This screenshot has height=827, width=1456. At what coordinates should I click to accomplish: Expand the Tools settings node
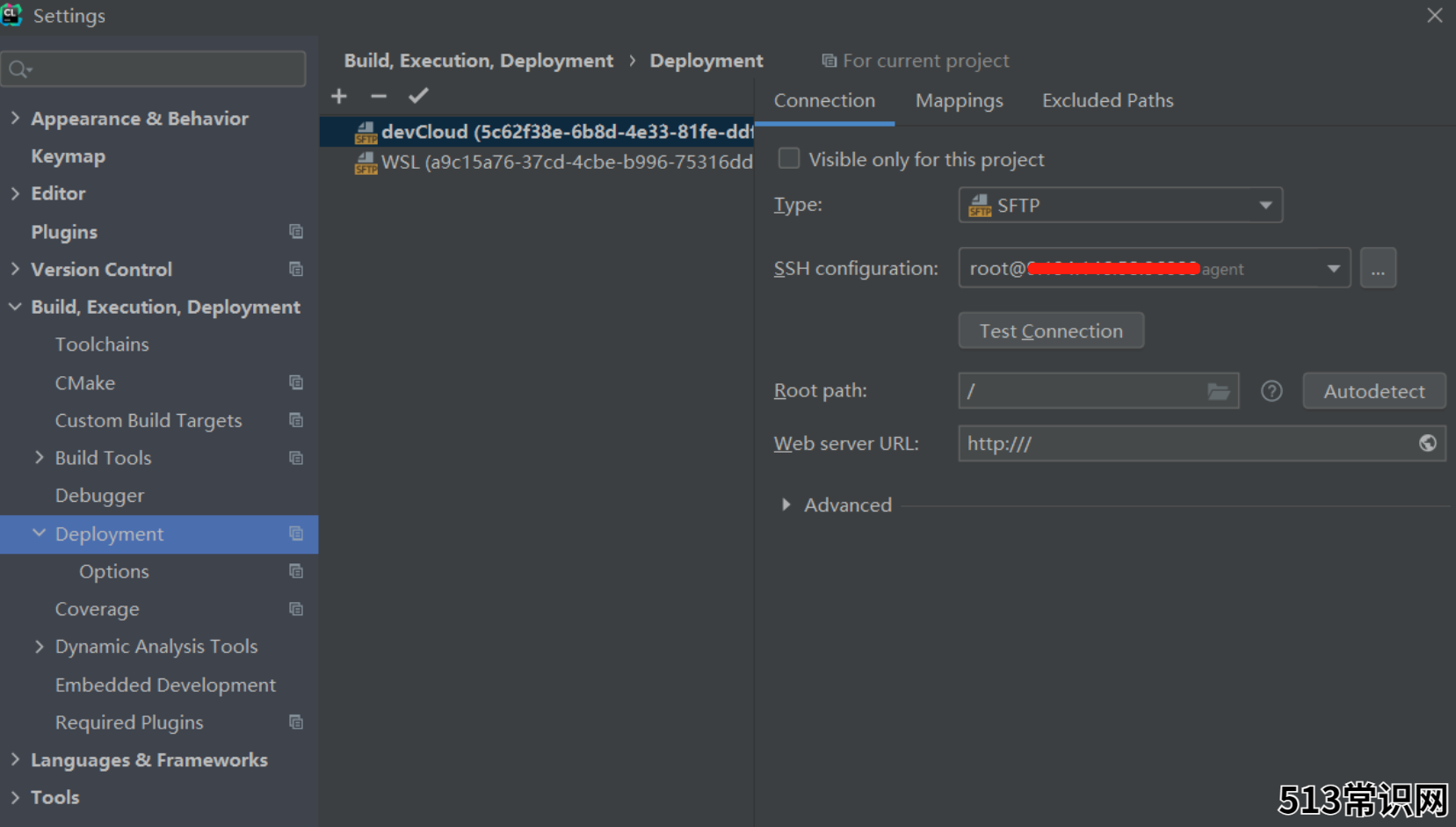click(15, 797)
